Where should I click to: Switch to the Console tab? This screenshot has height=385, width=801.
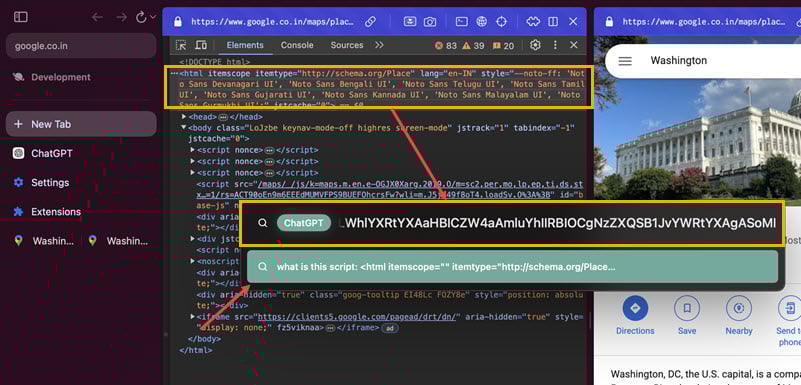[x=297, y=45]
